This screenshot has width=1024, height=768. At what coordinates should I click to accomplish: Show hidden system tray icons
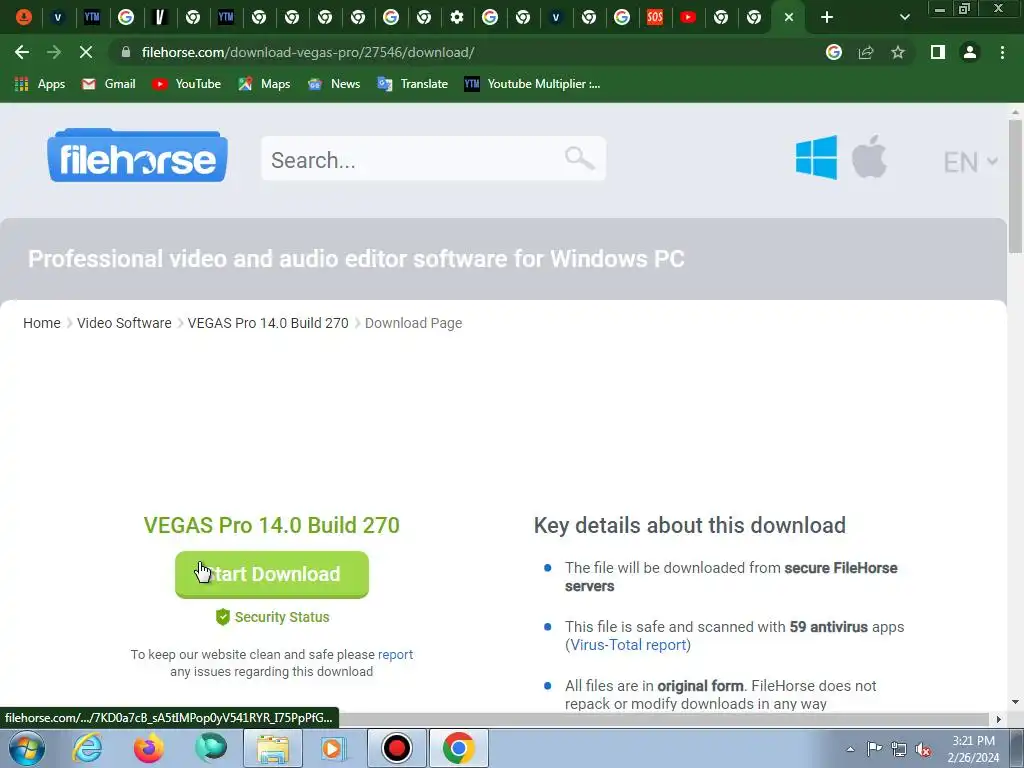pos(850,749)
